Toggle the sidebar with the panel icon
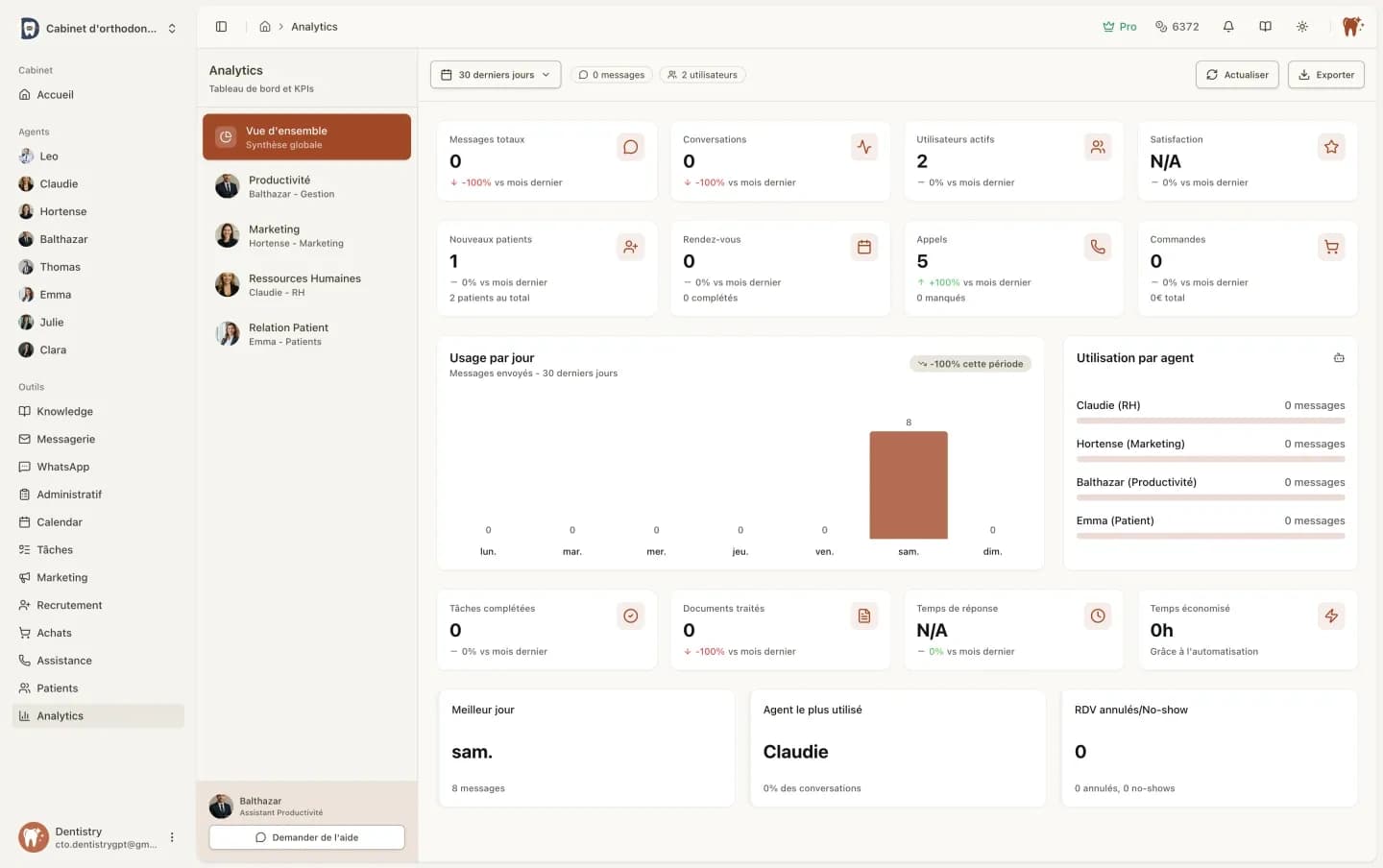 tap(222, 26)
